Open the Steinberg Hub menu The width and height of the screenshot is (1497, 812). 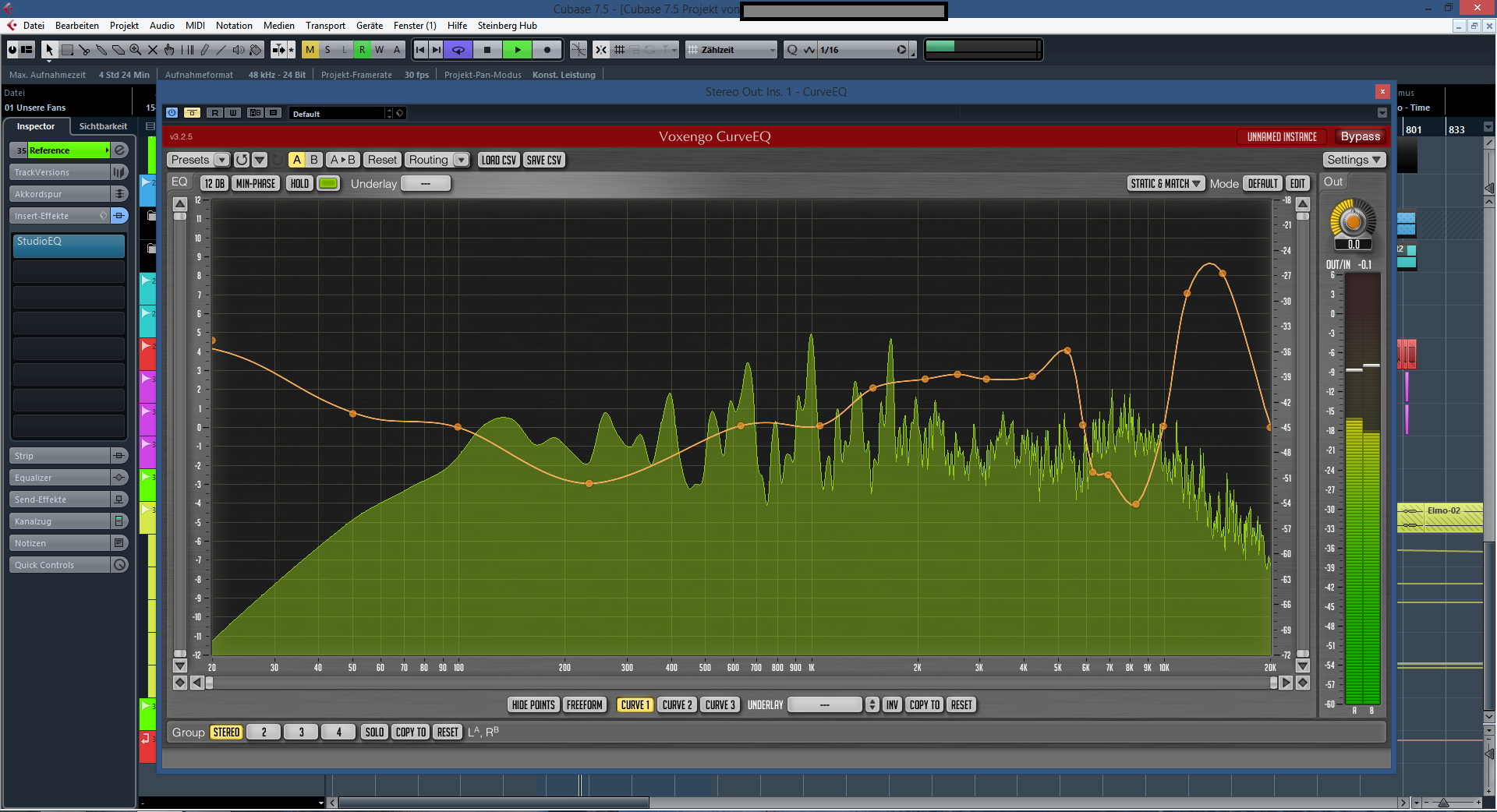(x=507, y=26)
